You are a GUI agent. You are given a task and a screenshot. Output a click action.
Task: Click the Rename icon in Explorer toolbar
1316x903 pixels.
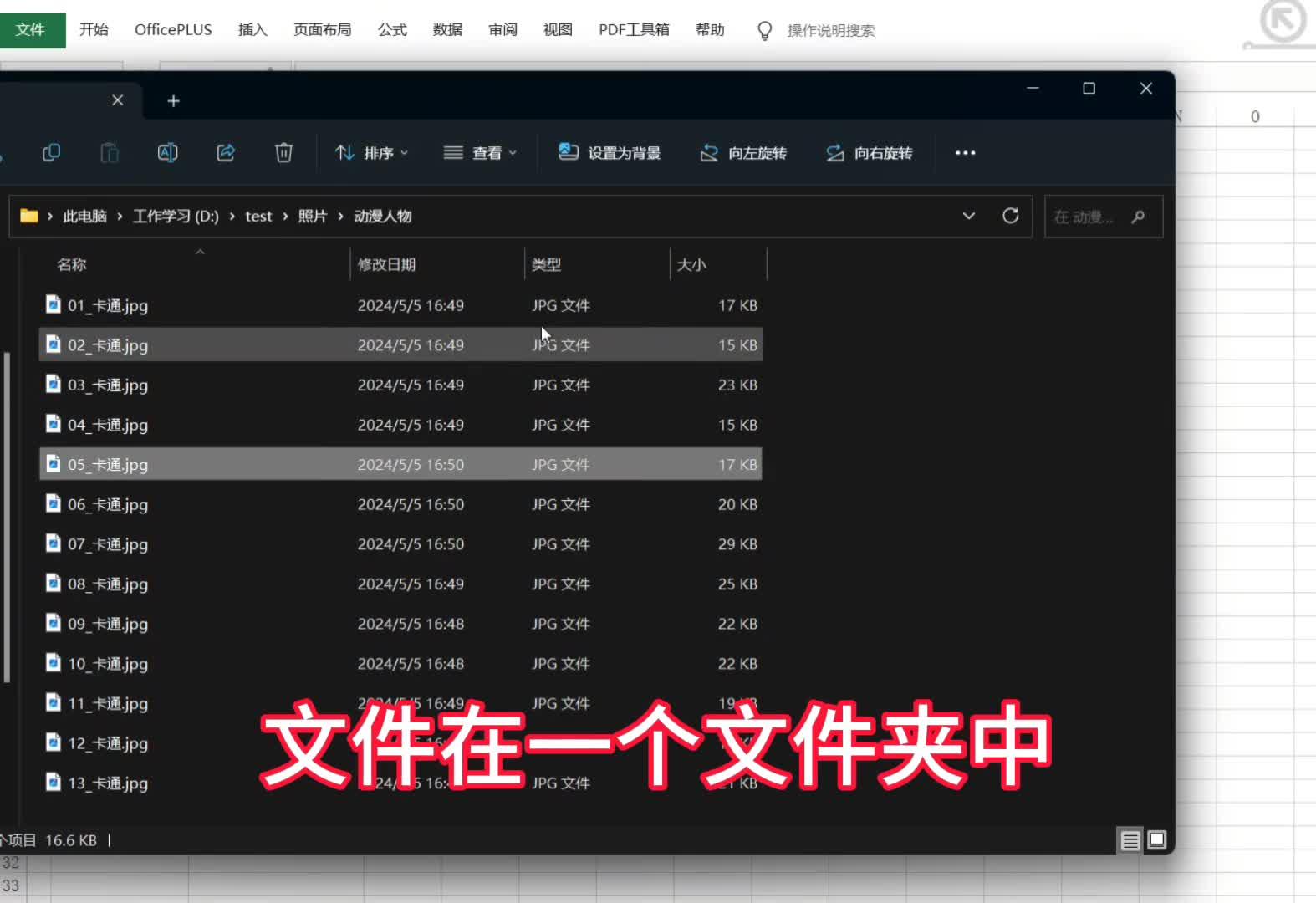click(167, 153)
